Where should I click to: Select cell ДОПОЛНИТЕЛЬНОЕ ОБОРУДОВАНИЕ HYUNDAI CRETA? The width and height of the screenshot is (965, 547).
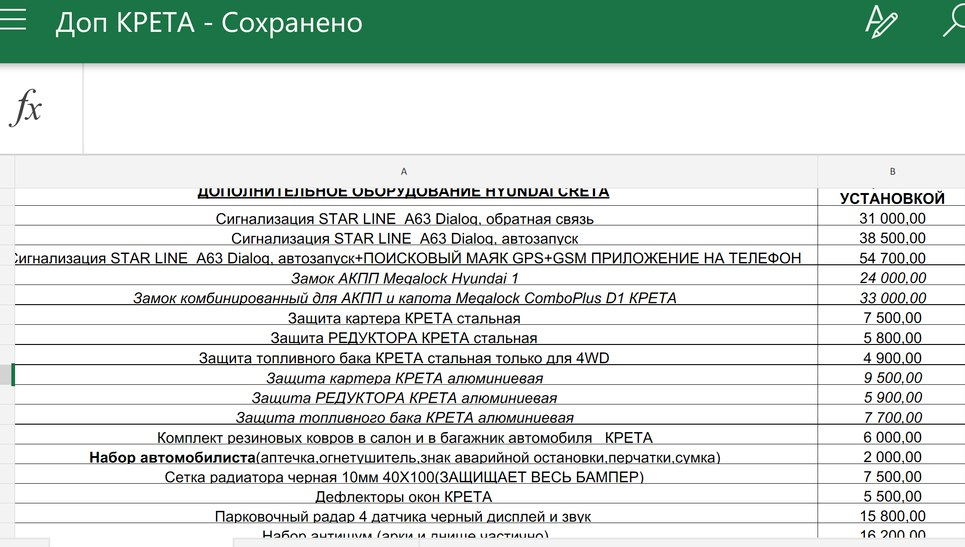[416, 196]
